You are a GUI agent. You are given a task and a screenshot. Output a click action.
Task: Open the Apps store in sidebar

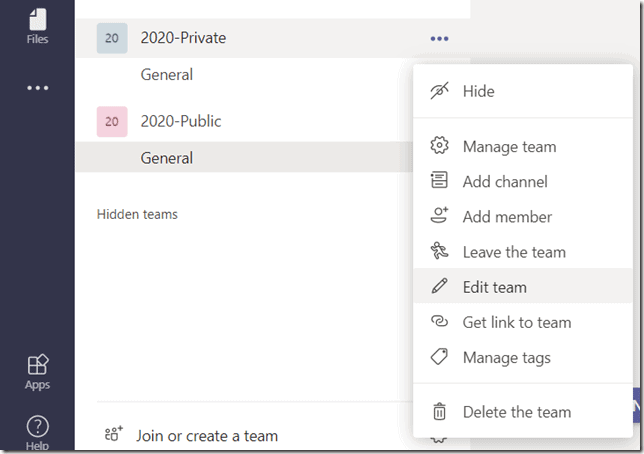tap(37, 372)
